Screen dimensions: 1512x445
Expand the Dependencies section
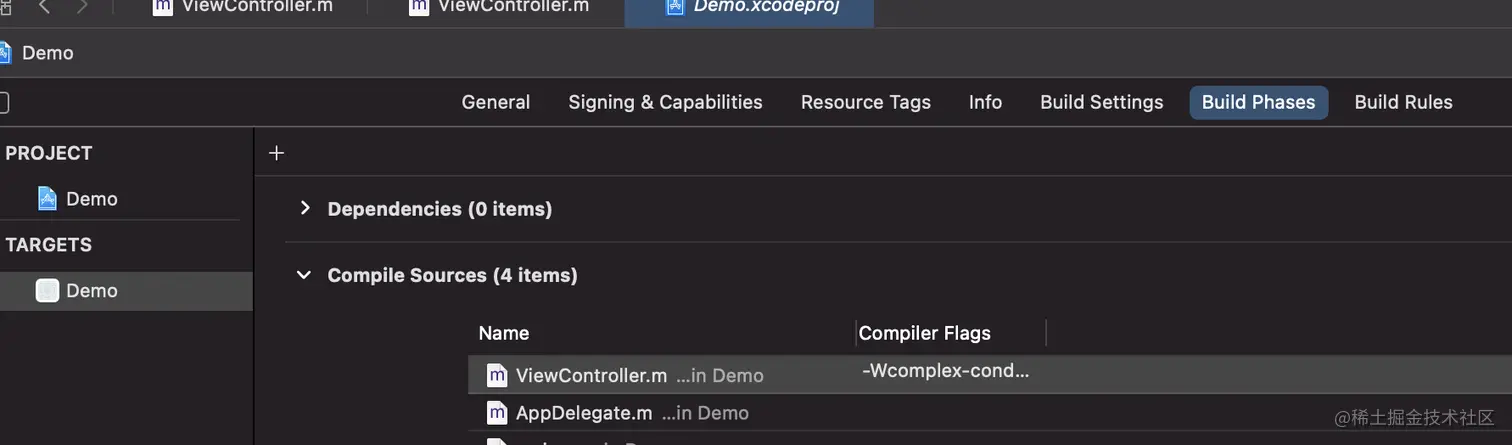305,209
